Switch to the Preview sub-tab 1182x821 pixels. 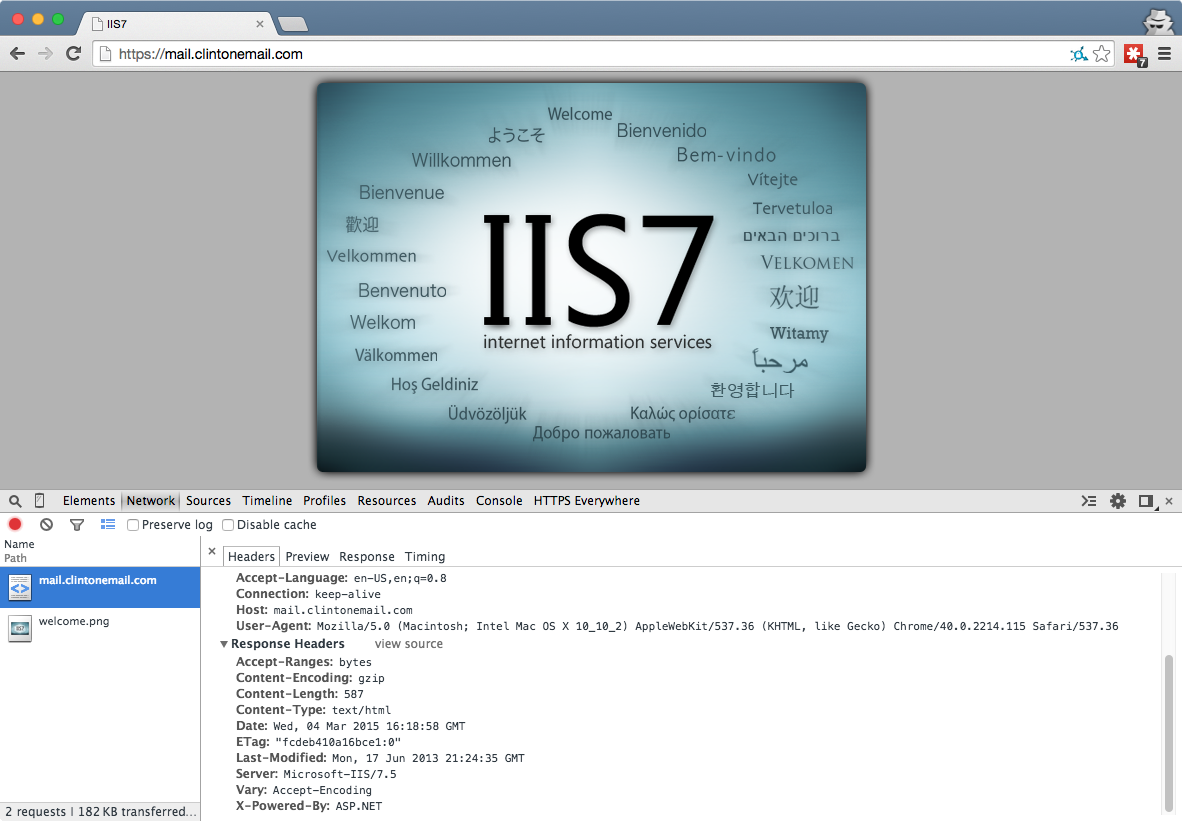308,556
